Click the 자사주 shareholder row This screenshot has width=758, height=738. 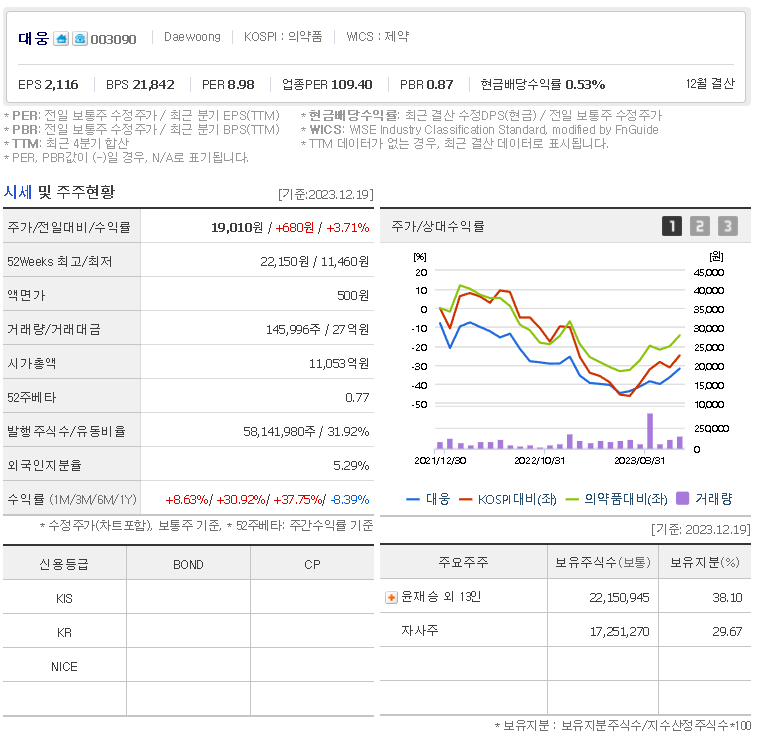[x=565, y=631]
